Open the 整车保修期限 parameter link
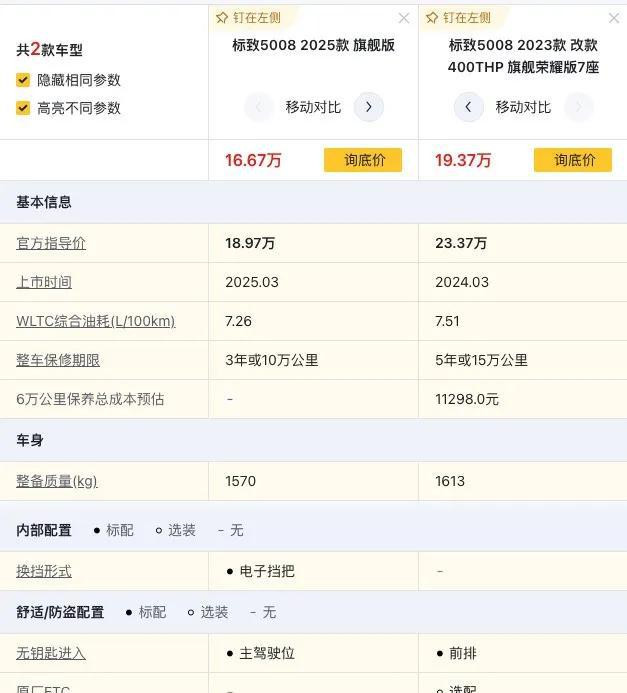Screen dimensions: 627x693 (x=58, y=360)
